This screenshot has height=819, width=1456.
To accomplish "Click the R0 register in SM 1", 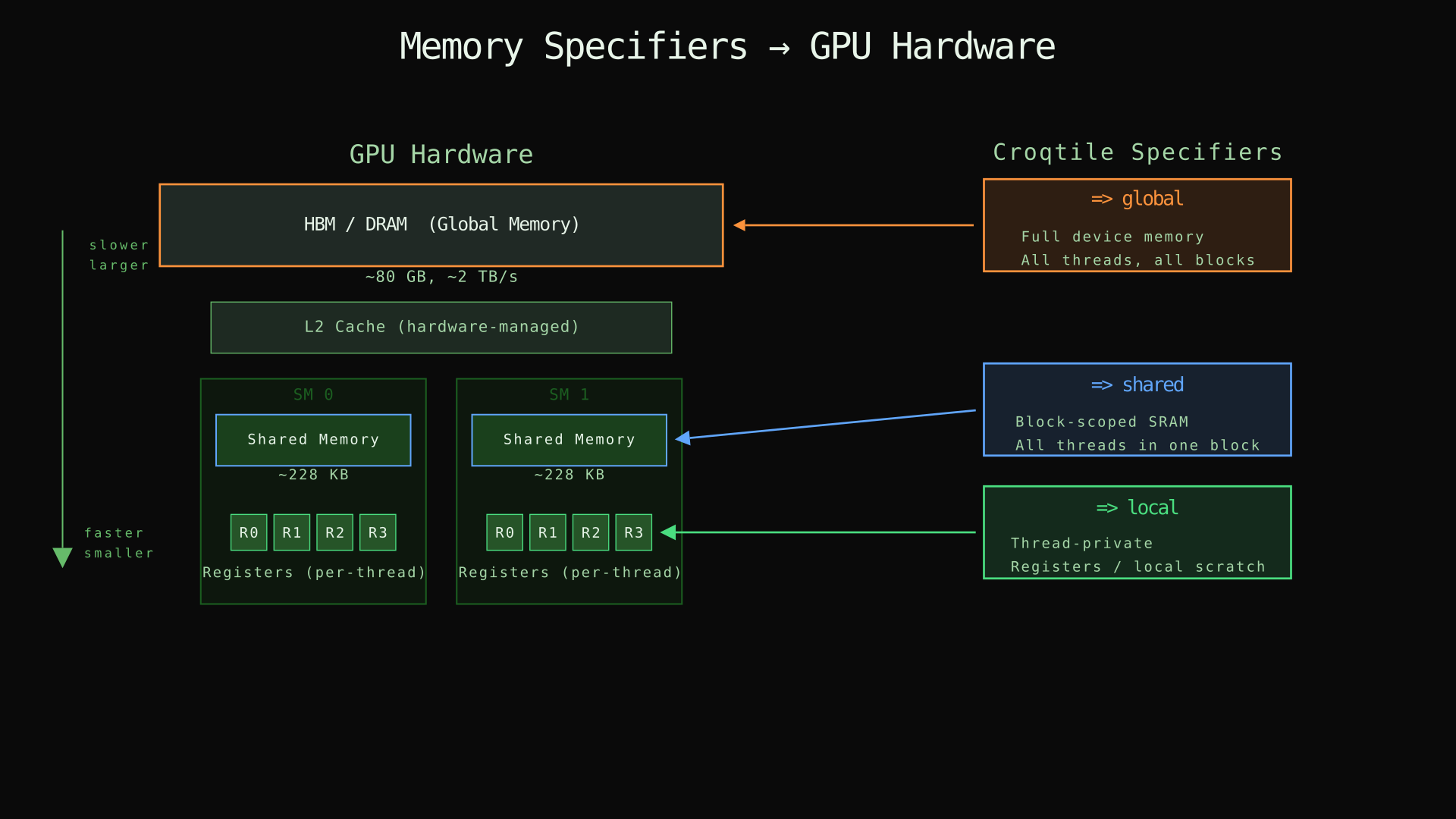I will pos(504,532).
